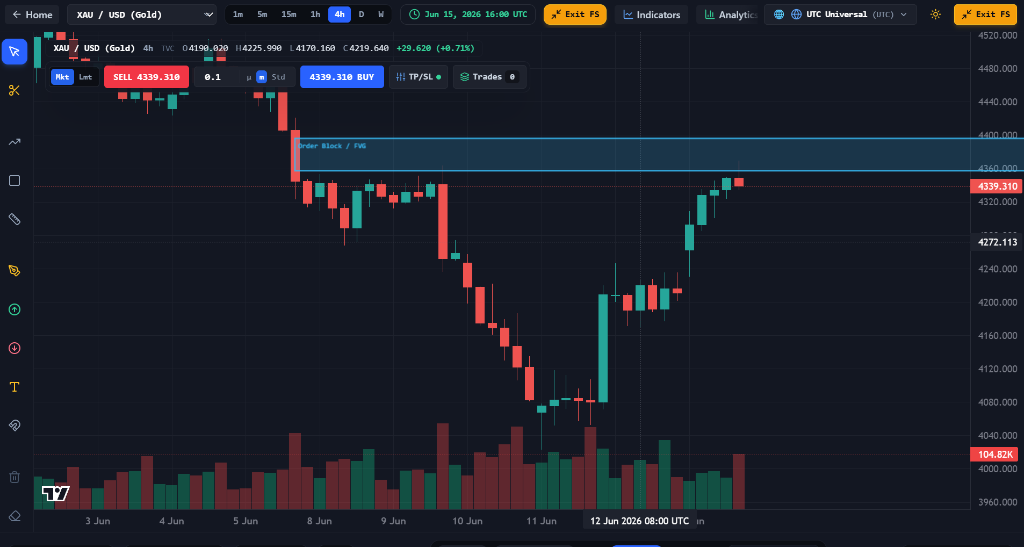The width and height of the screenshot is (1024, 547).
Task: Toggle the magnet snap tool
Action: click(14, 426)
